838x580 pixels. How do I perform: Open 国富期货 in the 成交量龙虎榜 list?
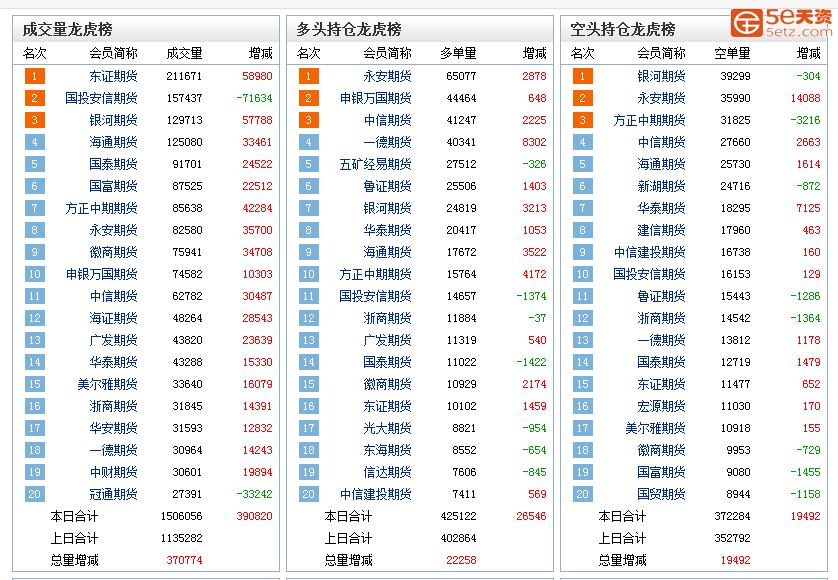pyautogui.click(x=113, y=186)
